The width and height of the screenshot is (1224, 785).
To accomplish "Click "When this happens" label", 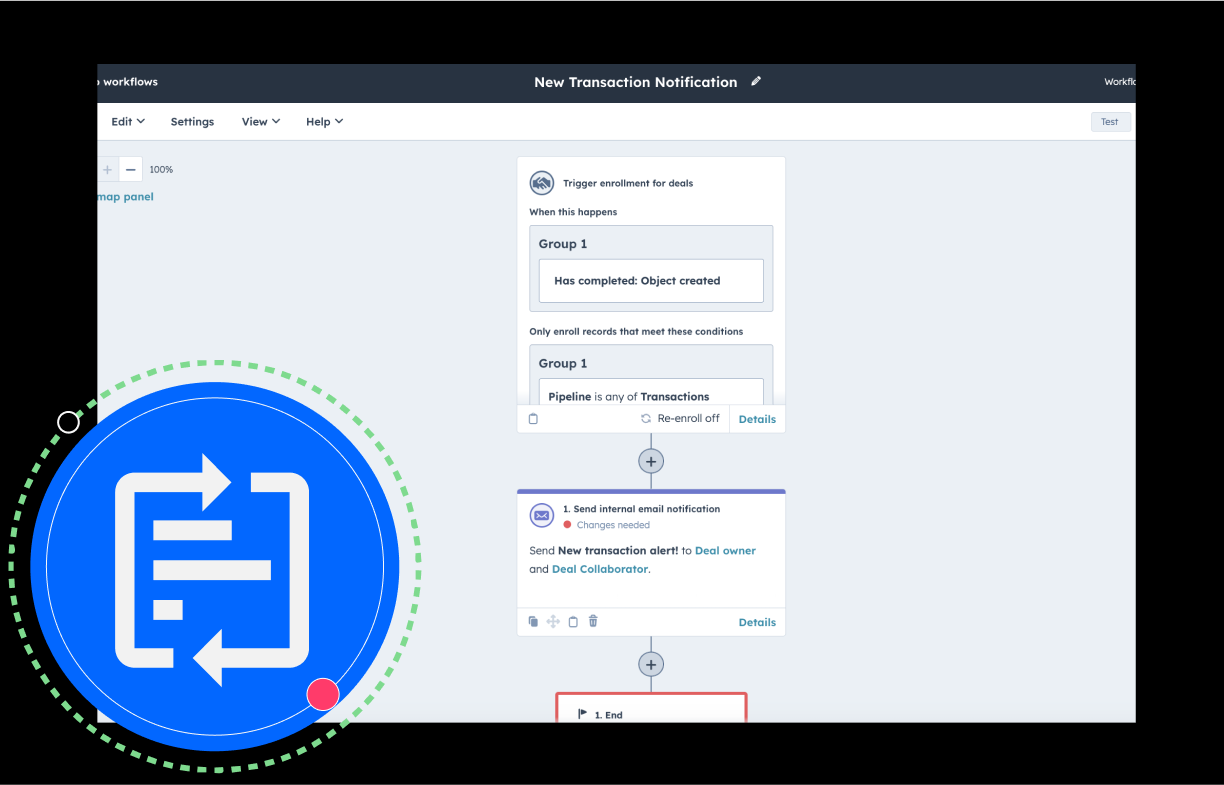I will 573,212.
